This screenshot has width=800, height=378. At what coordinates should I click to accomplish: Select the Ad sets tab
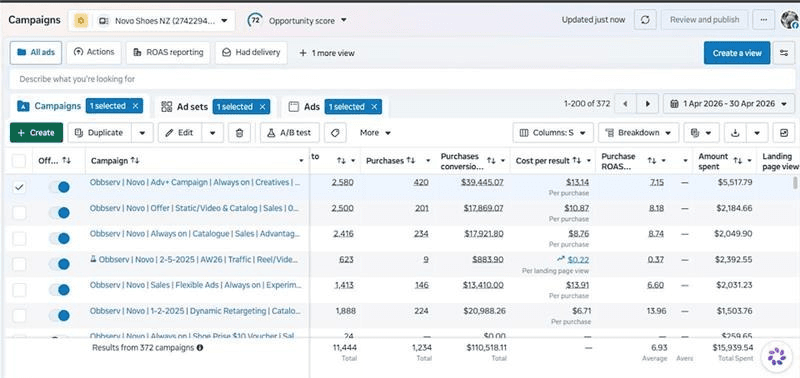click(192, 107)
